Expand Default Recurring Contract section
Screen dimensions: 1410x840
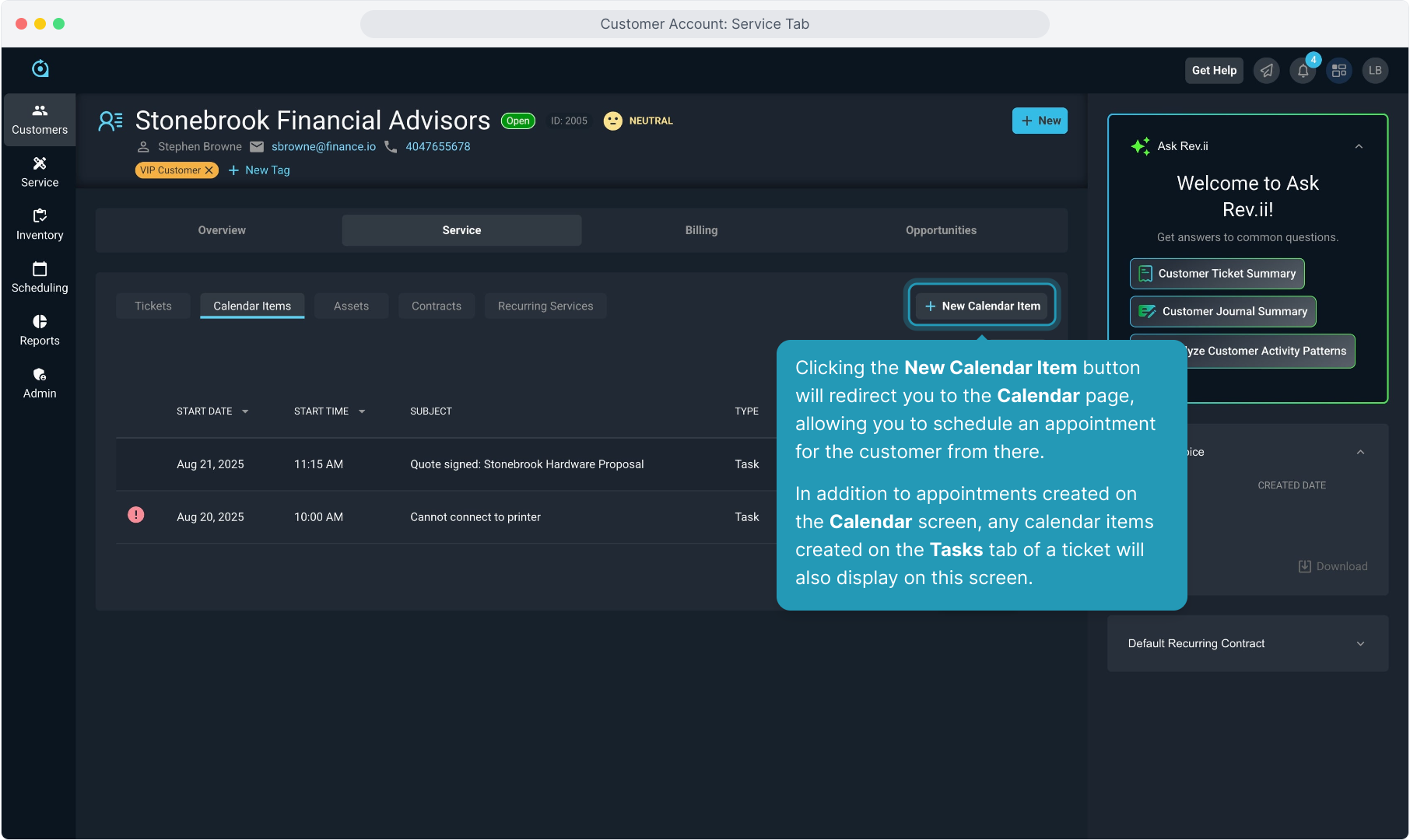tap(1360, 644)
